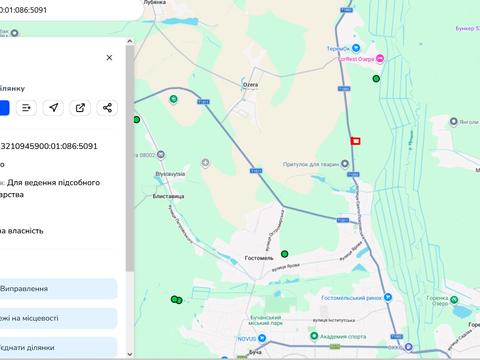This screenshot has height=360, width=480.
Task: Click the Академія спорта marker
Action: (314, 336)
